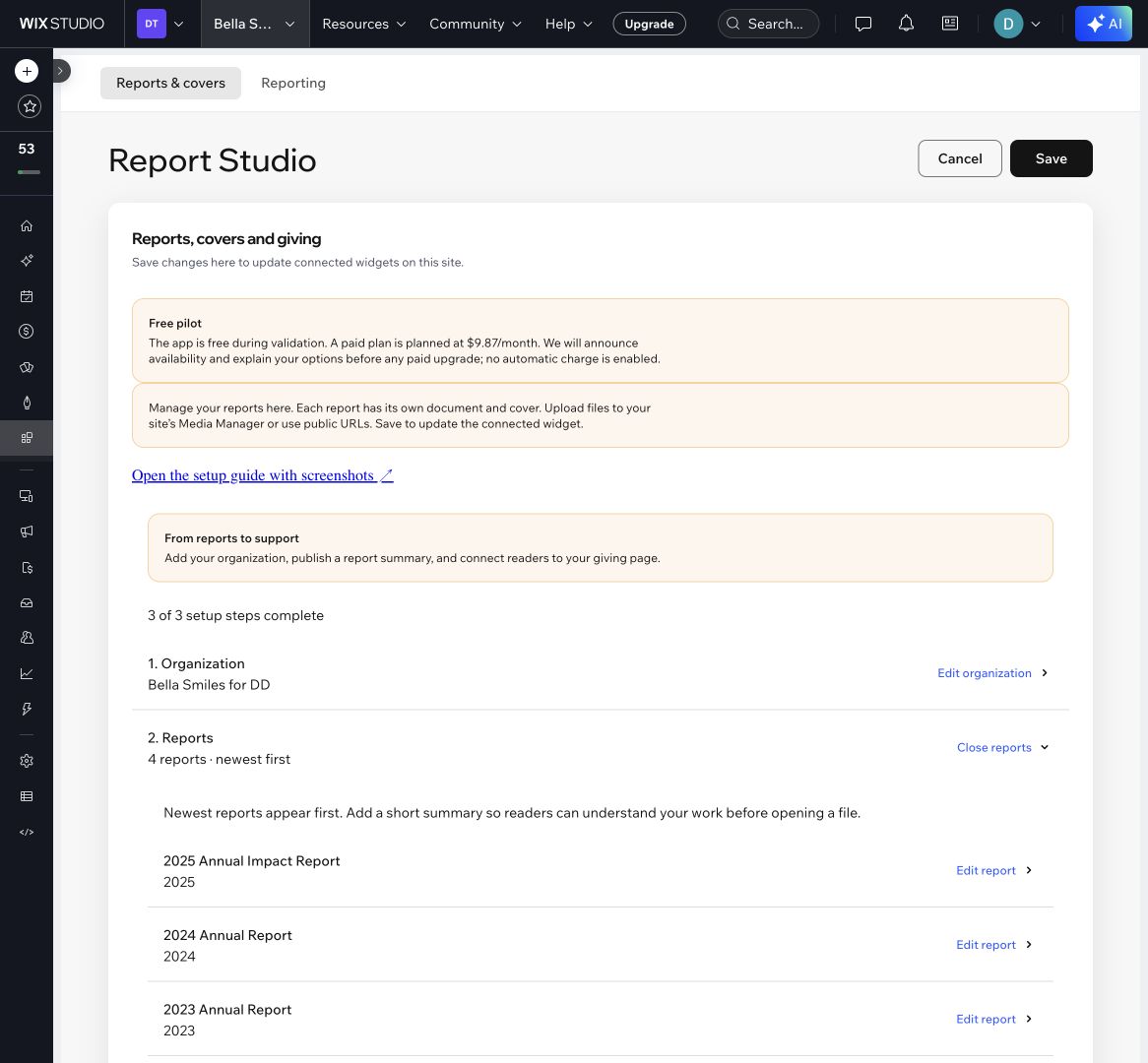Open the lightning automations icon in sidebar
This screenshot has width=1148, height=1063.
27,709
